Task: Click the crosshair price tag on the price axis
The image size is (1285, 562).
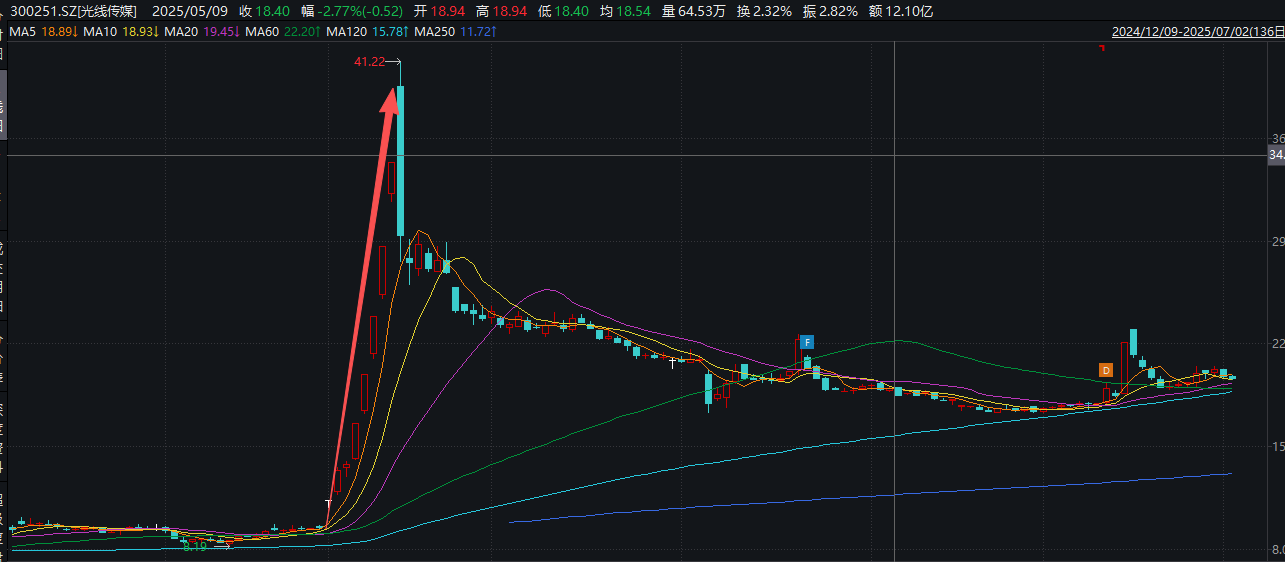Action: (x=1276, y=155)
